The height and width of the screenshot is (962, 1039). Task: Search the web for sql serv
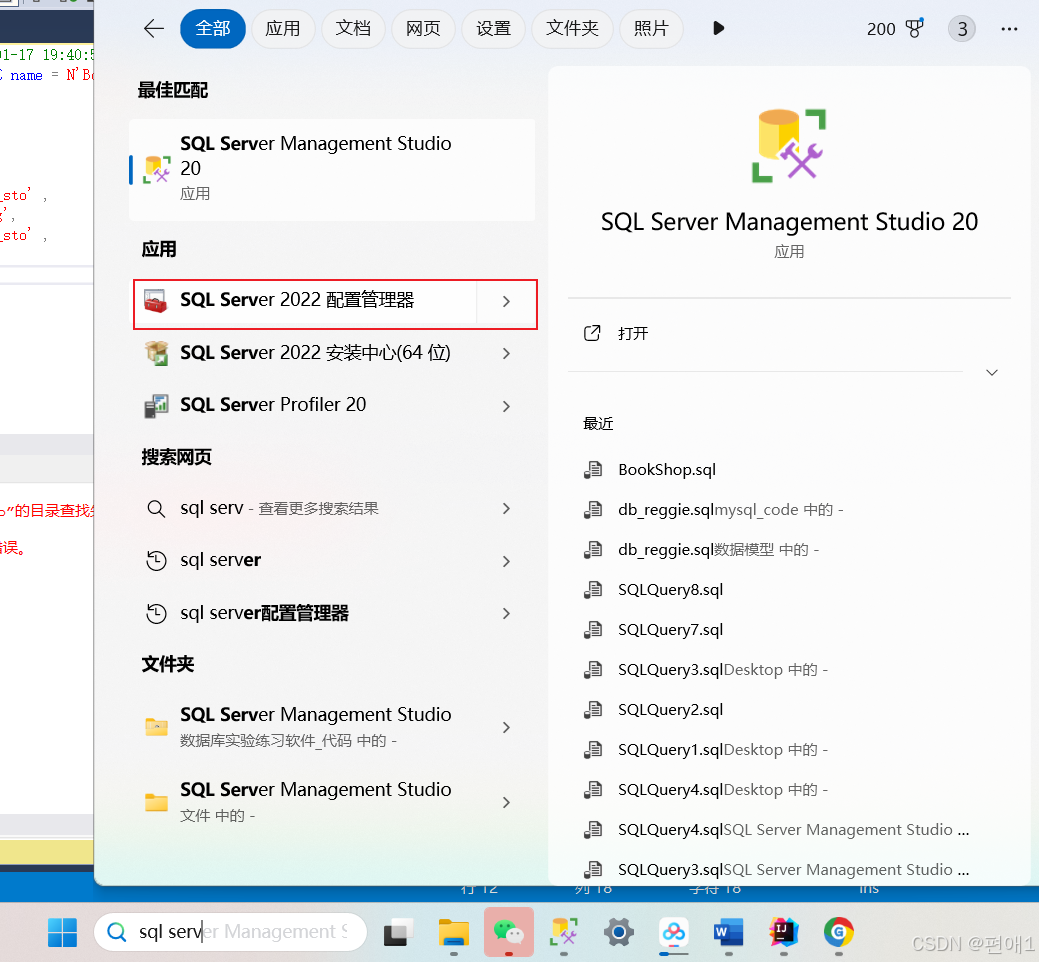click(305, 509)
